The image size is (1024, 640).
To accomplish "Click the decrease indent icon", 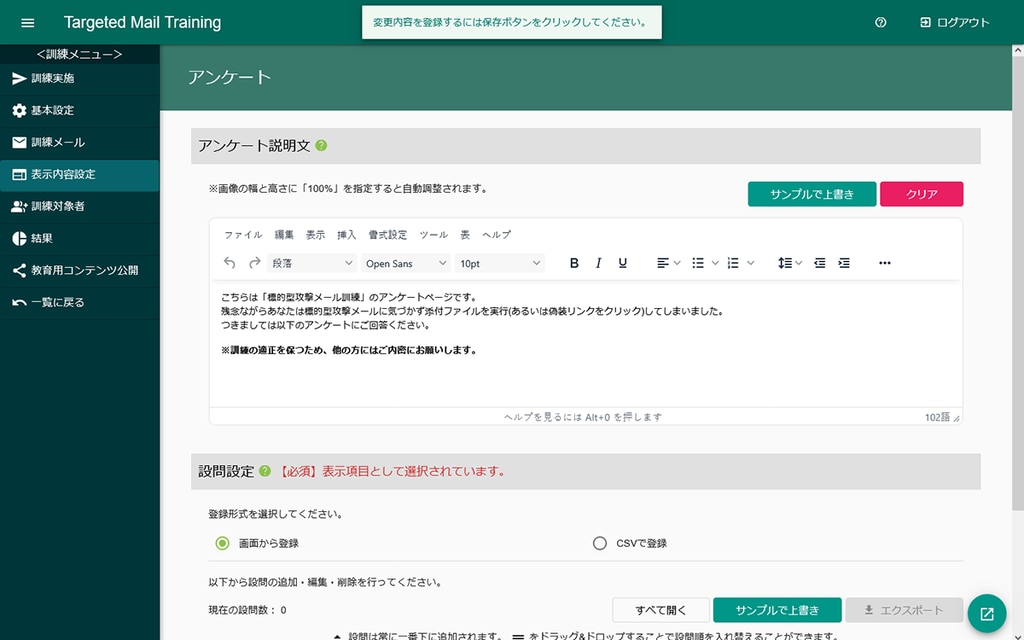I will pyautogui.click(x=820, y=263).
